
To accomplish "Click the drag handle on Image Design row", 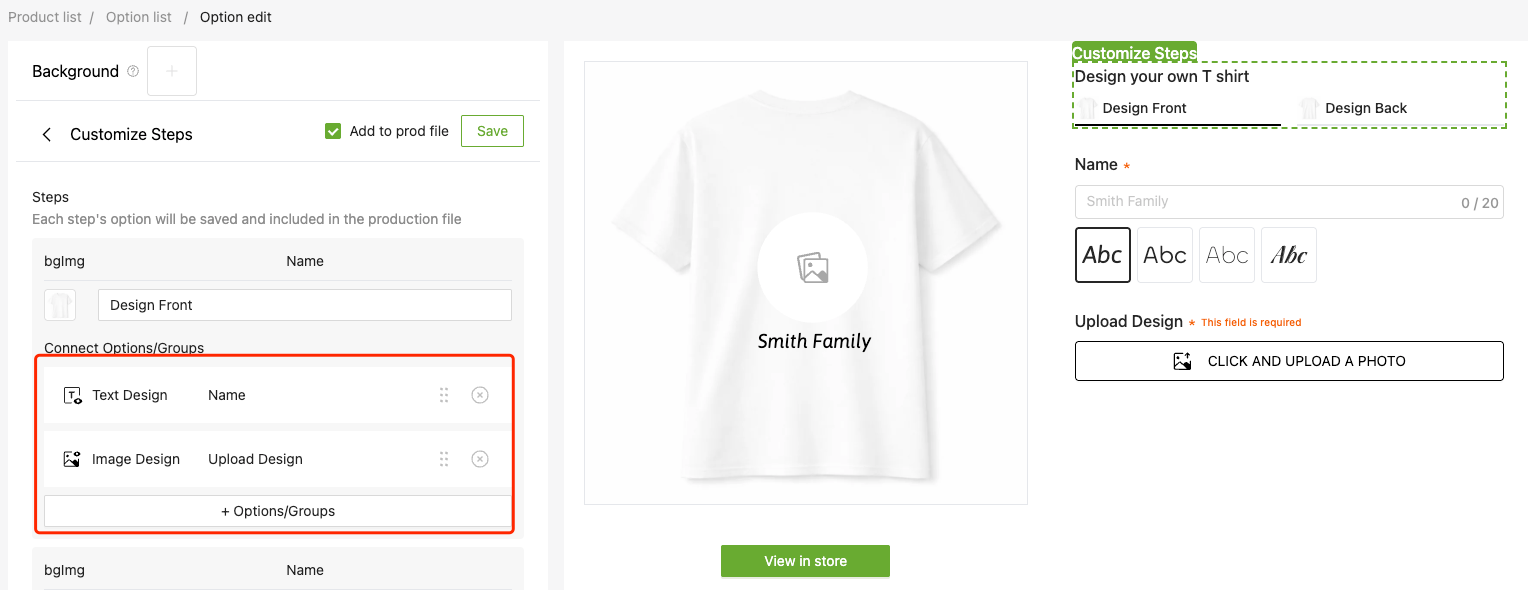I will pyautogui.click(x=444, y=459).
